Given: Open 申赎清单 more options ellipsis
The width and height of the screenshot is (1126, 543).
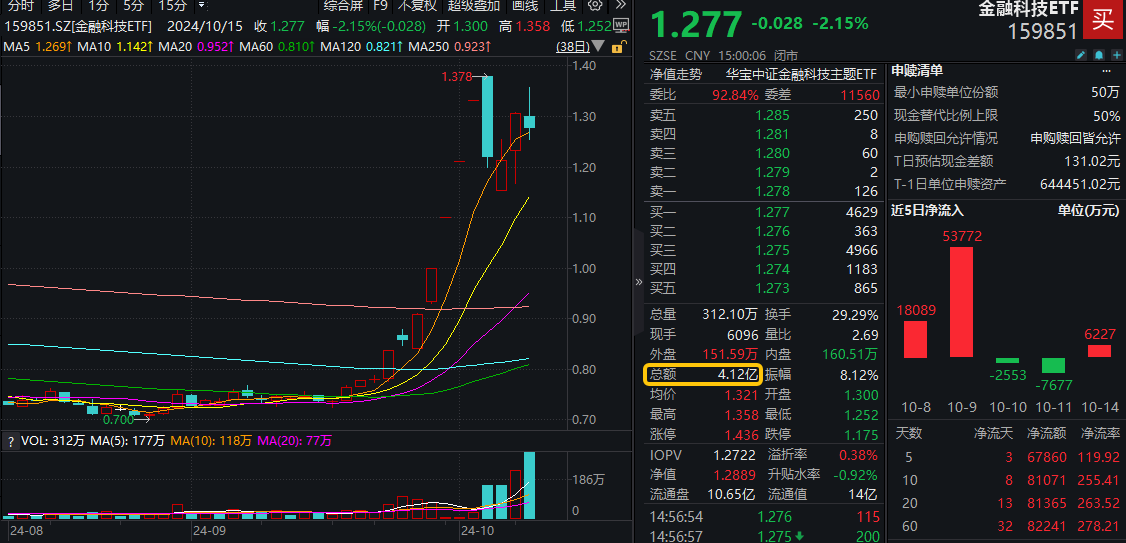Looking at the screenshot, I should tap(1105, 70).
